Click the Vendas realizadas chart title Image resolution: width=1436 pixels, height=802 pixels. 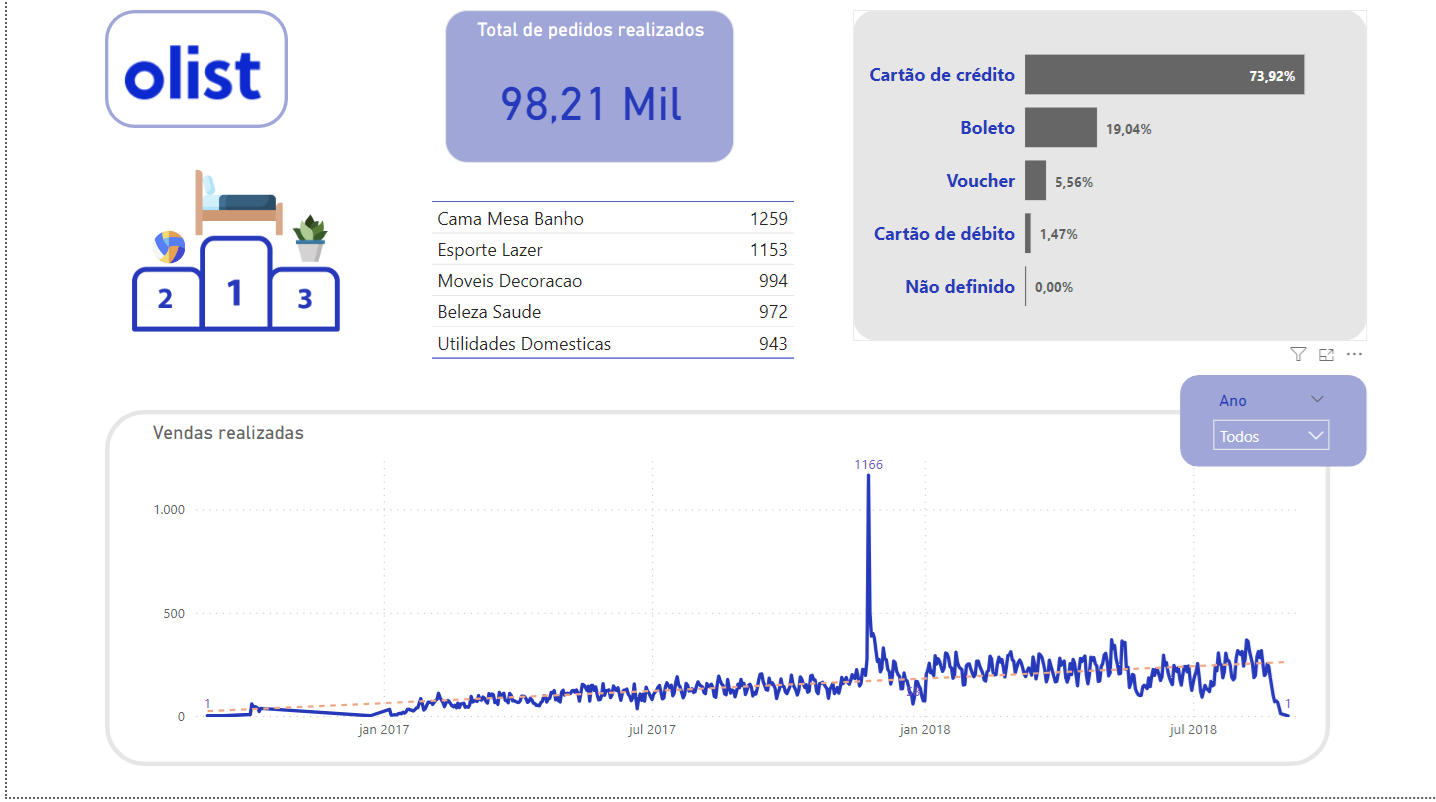(x=228, y=433)
